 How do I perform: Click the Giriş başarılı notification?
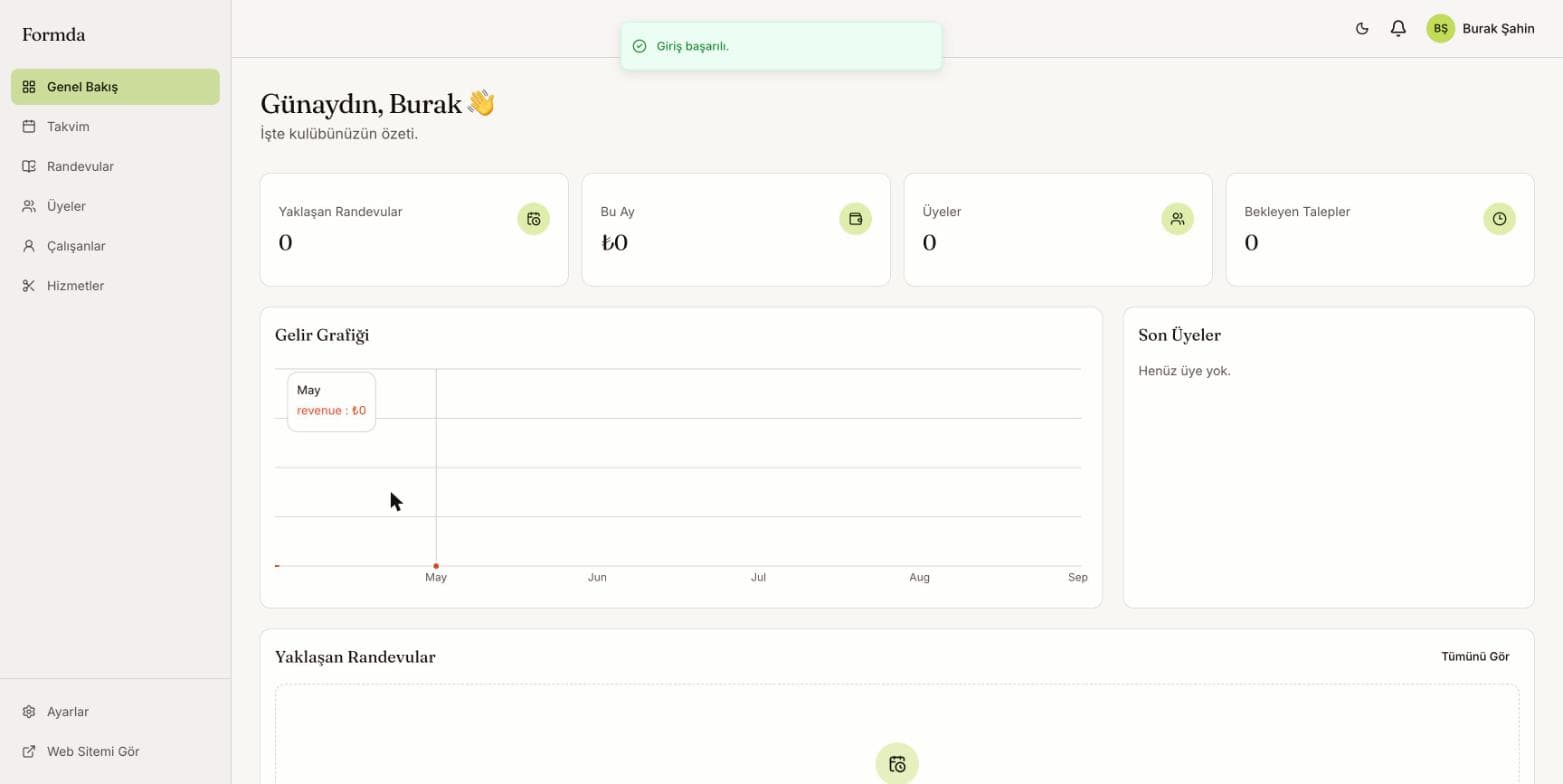coord(781,46)
